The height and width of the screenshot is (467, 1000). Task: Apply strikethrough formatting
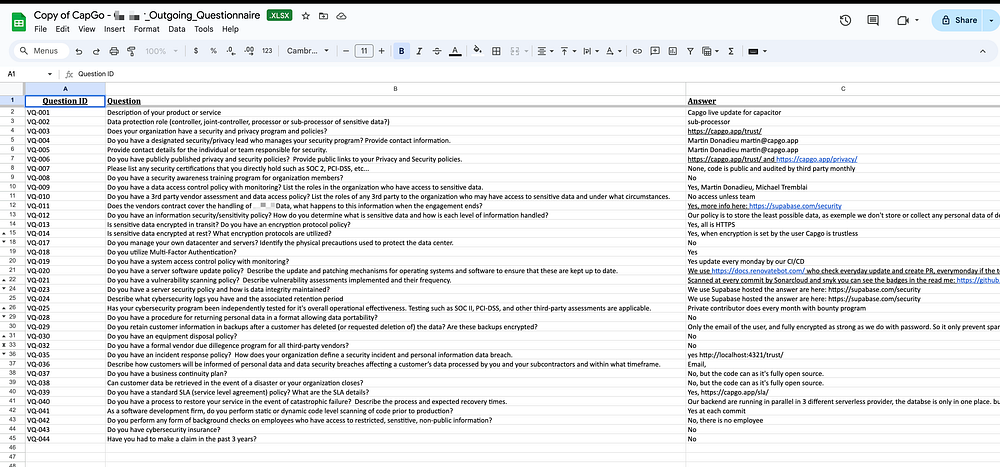437,51
